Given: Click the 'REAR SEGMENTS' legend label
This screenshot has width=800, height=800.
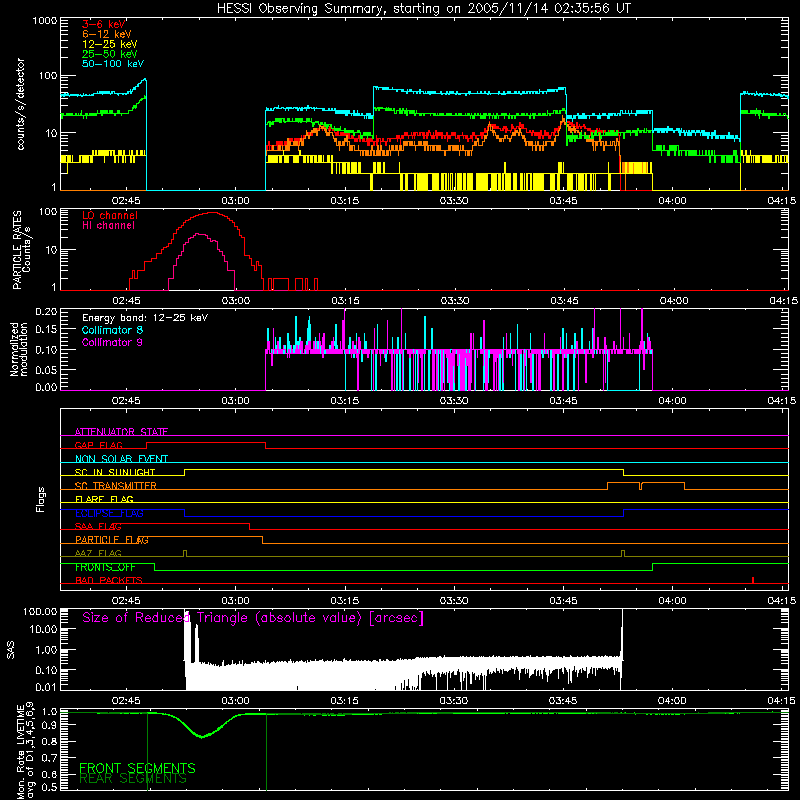Looking at the screenshot, I should click(x=133, y=779).
